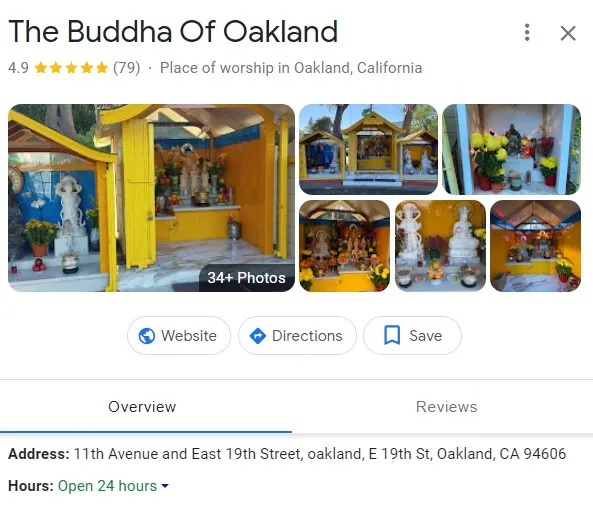Open the 79 reviews count link
Image resolution: width=593 pixels, height=511 pixels.
[x=127, y=68]
